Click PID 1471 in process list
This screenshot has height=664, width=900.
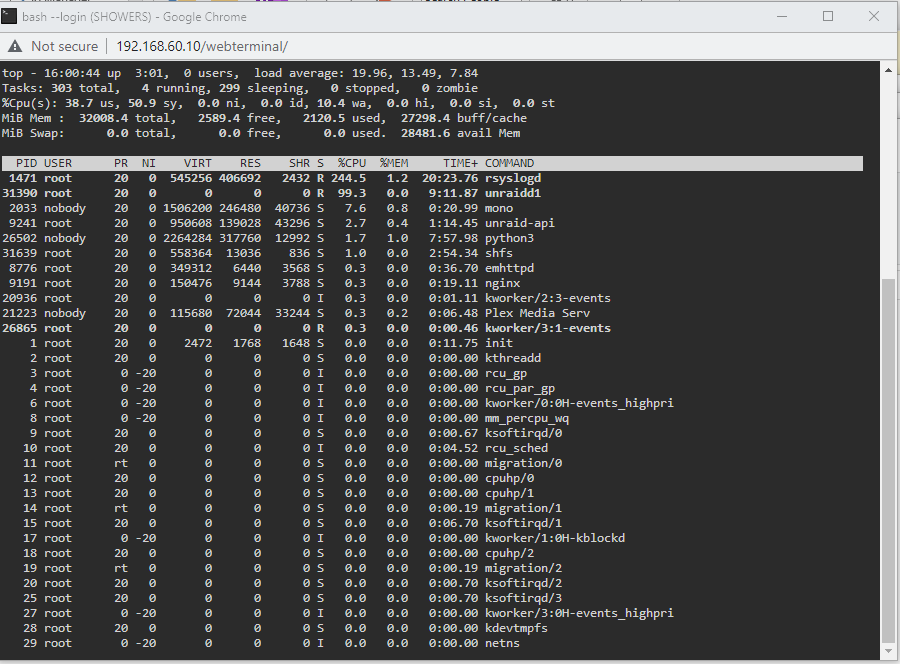coord(23,178)
